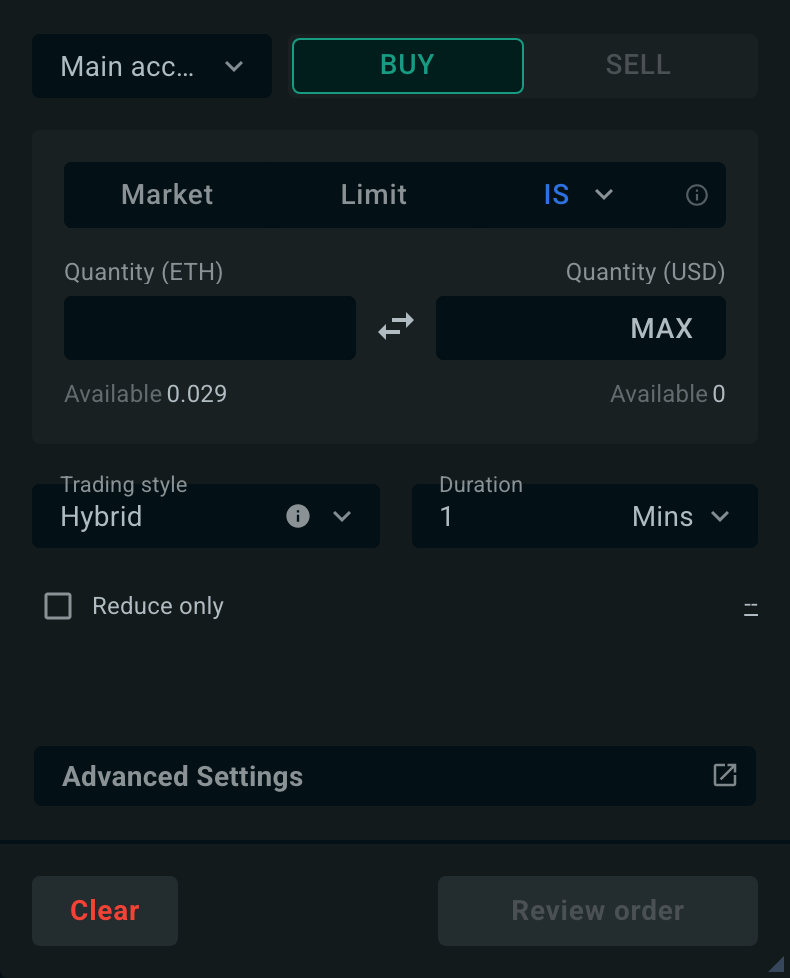Swap ETH and USD quantity arrows
Image resolution: width=790 pixels, height=978 pixels.
pos(396,327)
